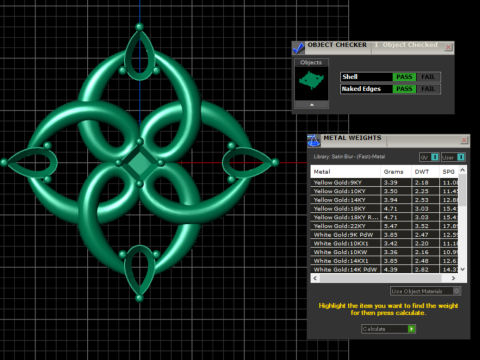Open the Use Object Materials dropdown

tap(425, 291)
